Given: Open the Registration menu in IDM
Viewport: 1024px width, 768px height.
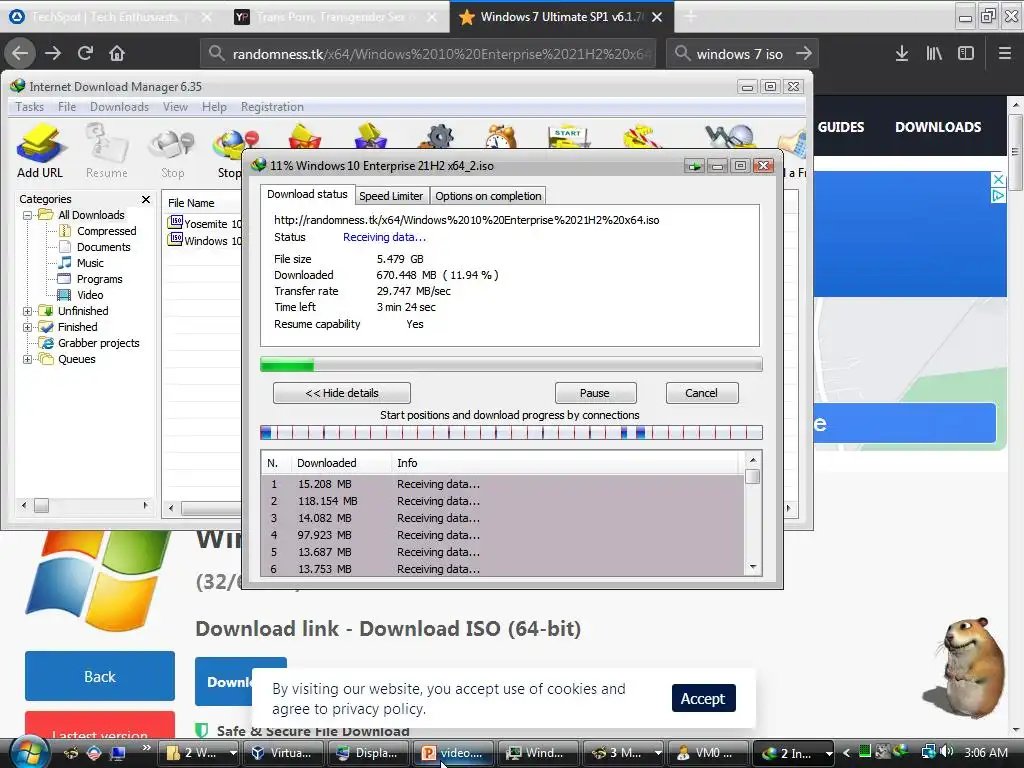Looking at the screenshot, I should pyautogui.click(x=272, y=106).
